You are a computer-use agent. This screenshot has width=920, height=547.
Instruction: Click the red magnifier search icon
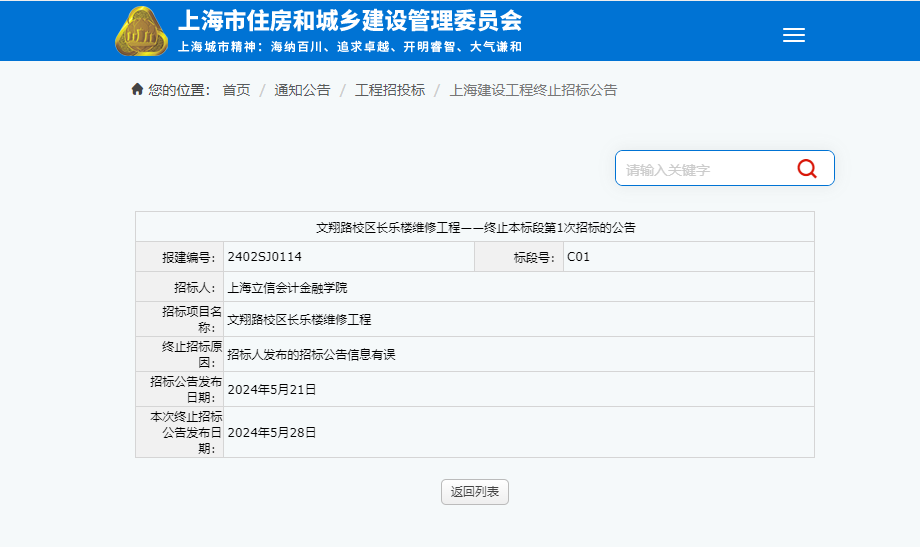[806, 169]
